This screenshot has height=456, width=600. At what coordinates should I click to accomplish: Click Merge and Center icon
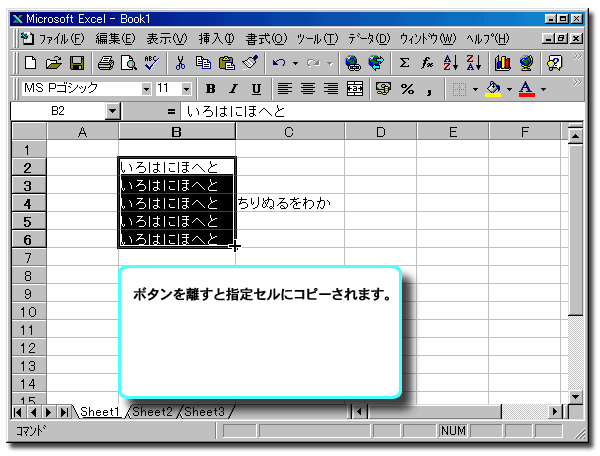click(x=355, y=89)
